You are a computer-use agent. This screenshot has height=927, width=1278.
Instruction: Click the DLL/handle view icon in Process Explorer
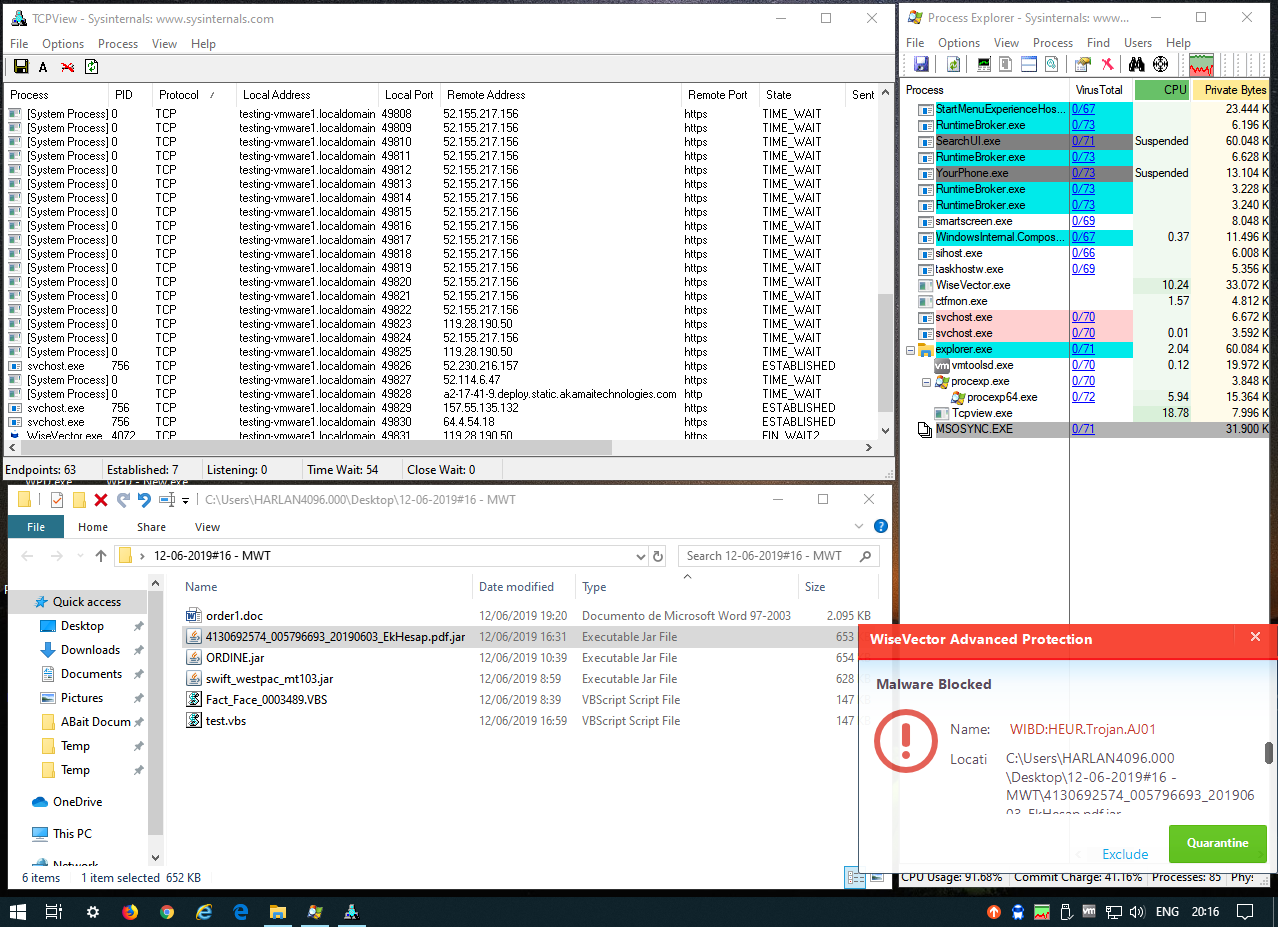(1051, 65)
